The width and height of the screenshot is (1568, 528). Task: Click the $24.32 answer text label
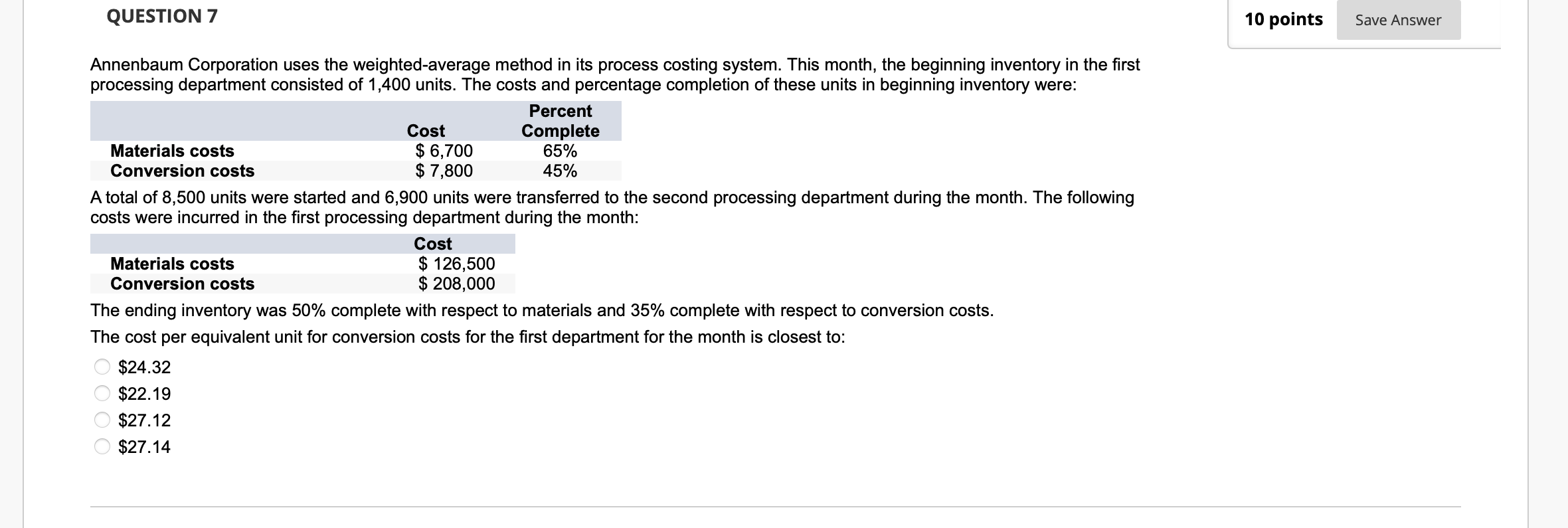pos(143,367)
